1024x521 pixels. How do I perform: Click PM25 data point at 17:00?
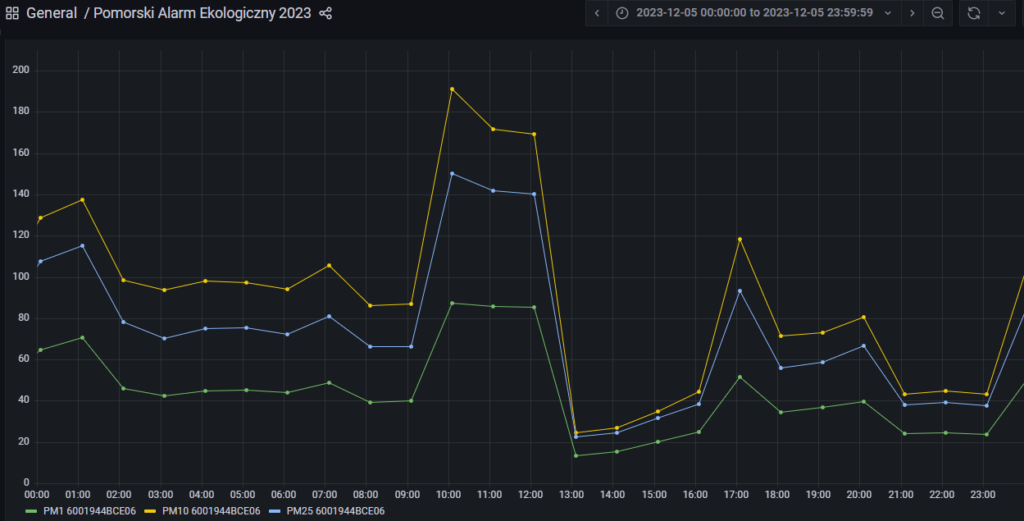point(740,291)
